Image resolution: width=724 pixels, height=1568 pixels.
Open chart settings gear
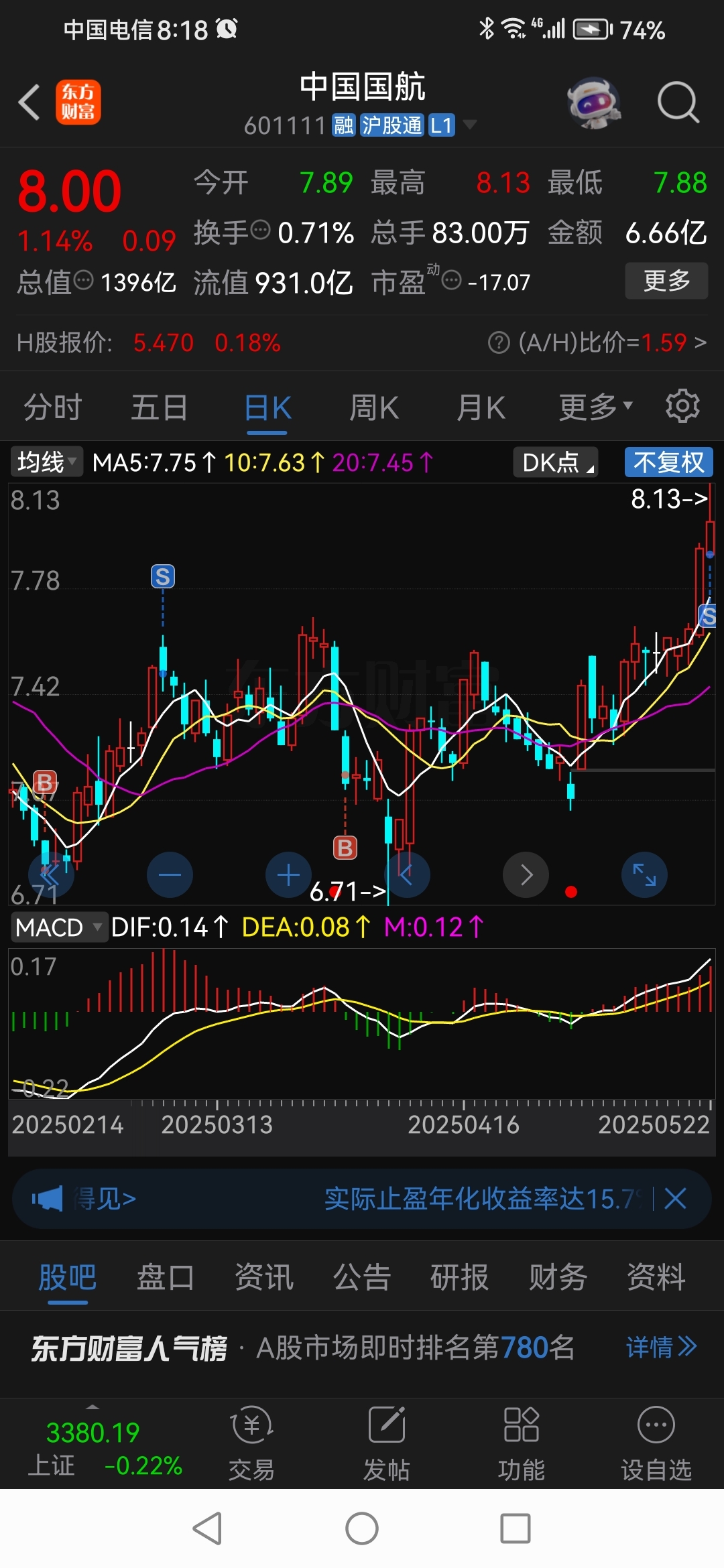(682, 405)
